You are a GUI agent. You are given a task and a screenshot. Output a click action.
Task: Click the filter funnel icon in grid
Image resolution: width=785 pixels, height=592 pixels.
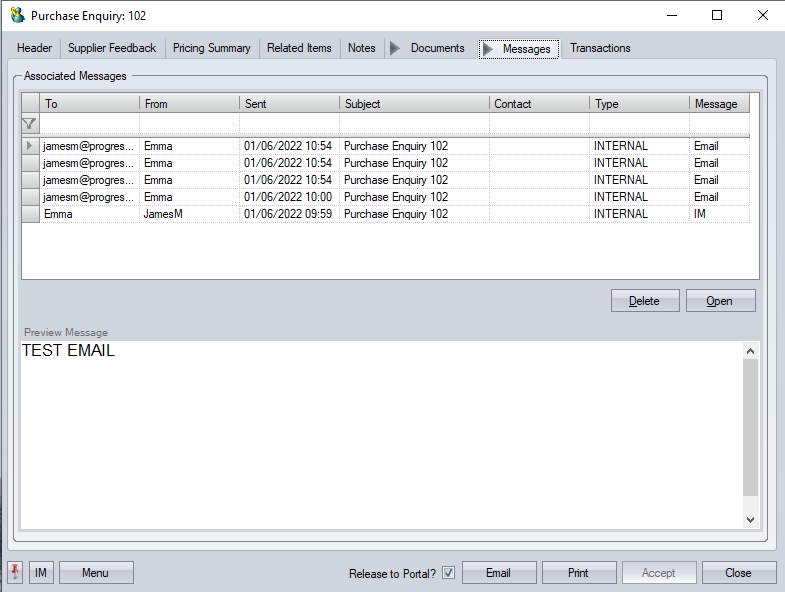29,124
